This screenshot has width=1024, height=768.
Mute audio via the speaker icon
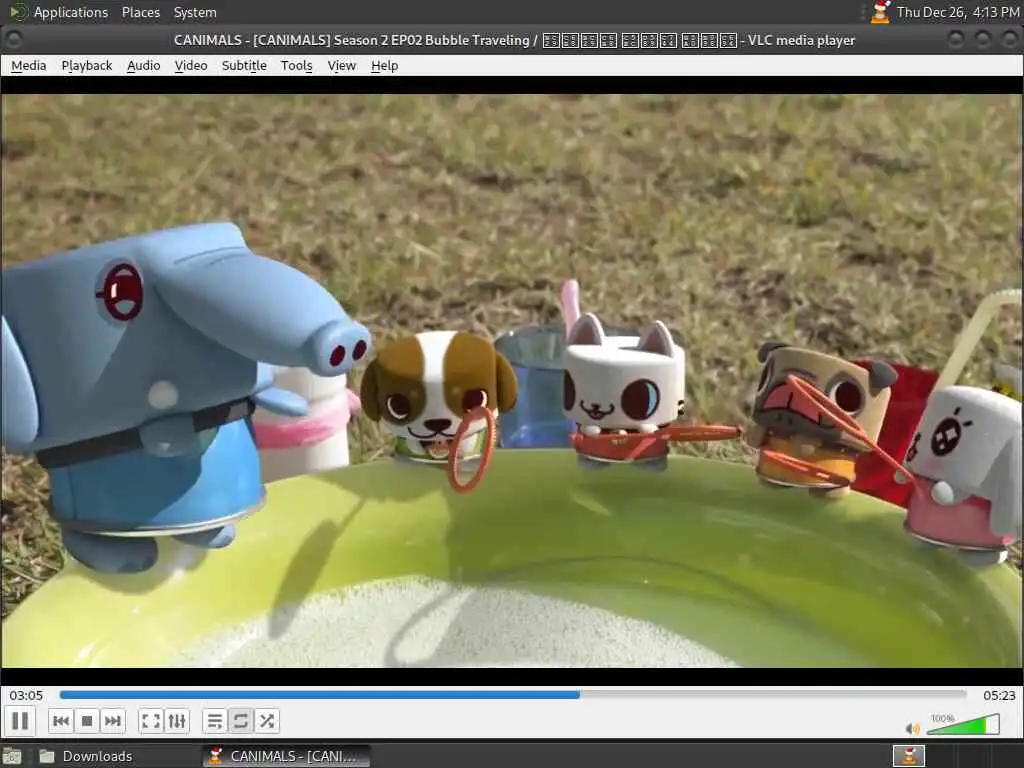[912, 728]
